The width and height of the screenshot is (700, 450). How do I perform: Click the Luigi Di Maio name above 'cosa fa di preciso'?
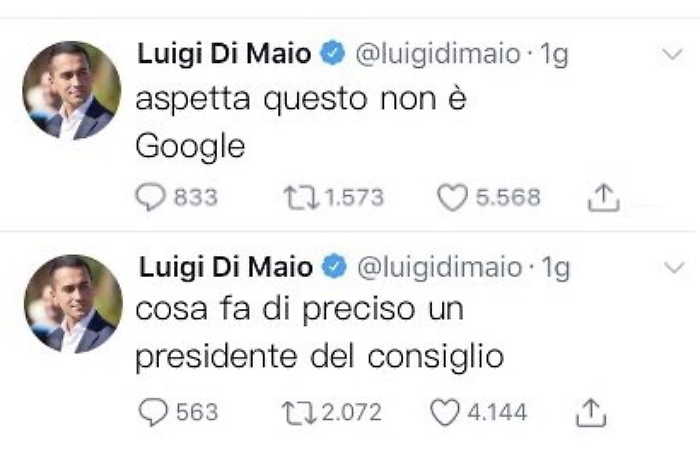(x=225, y=267)
